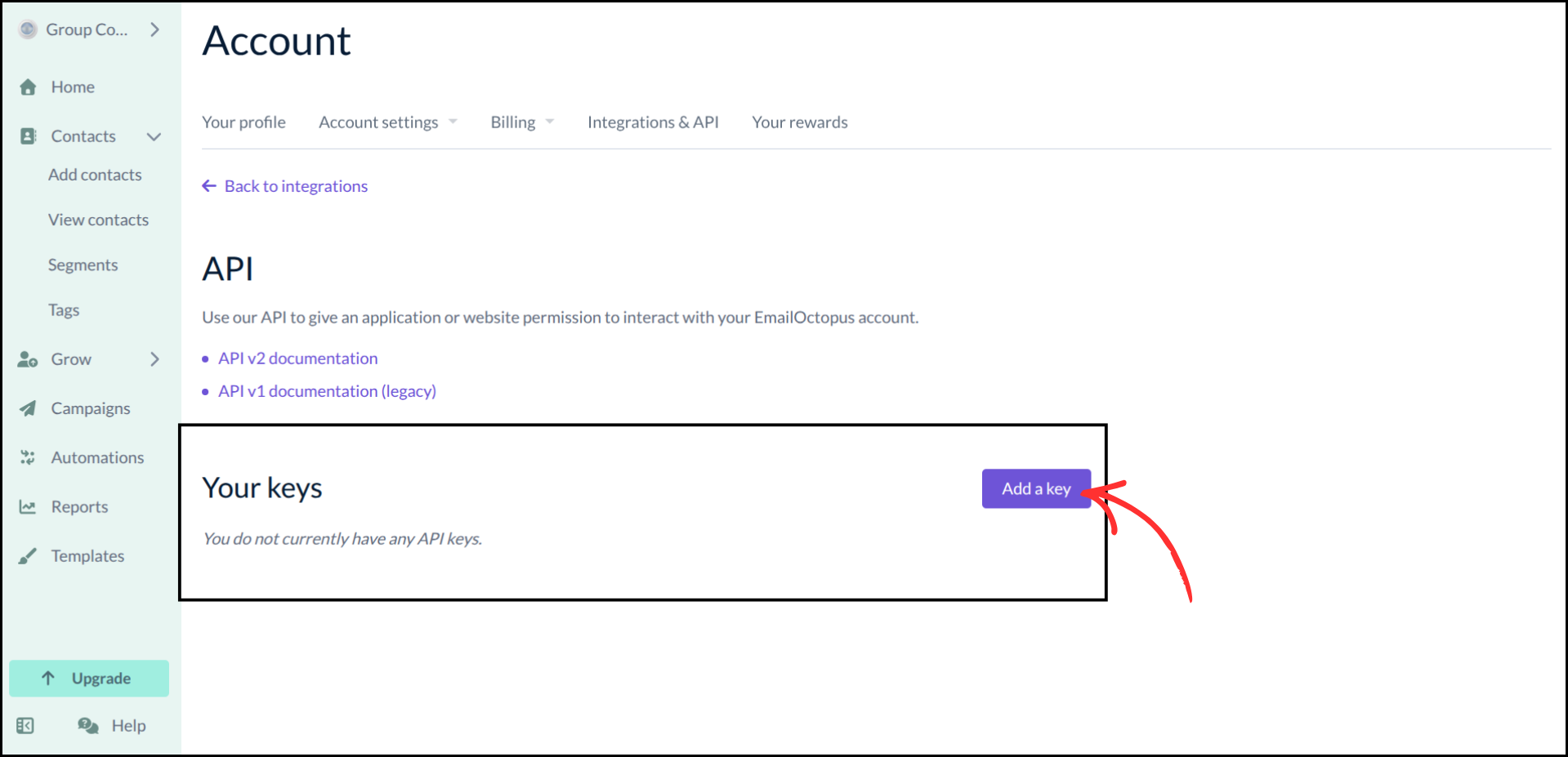Open Reports using the chart icon
The width and height of the screenshot is (1568, 757).
tap(27, 506)
